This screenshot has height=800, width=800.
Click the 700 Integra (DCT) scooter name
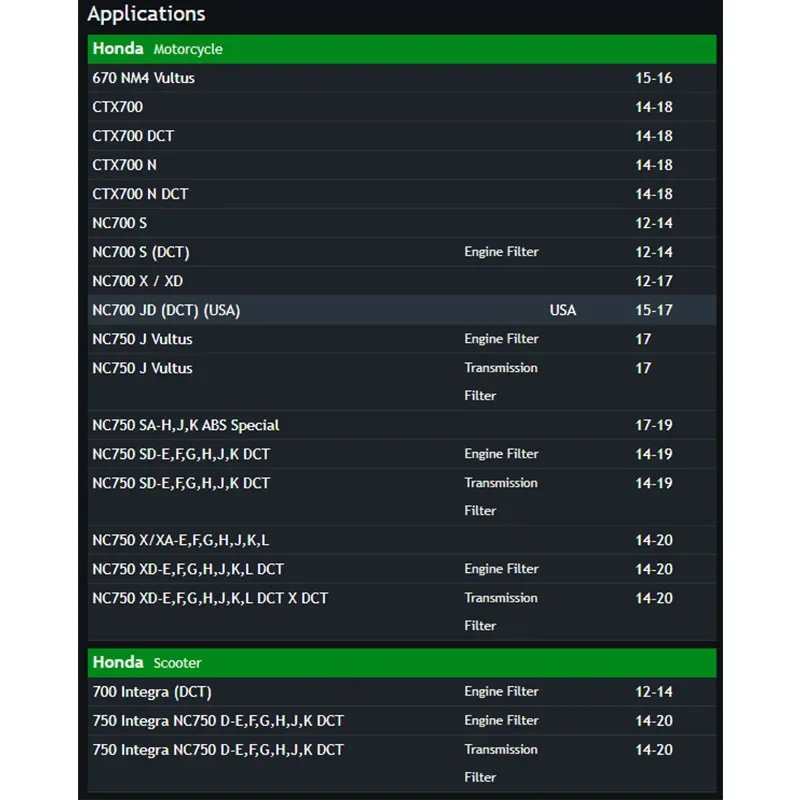point(152,692)
